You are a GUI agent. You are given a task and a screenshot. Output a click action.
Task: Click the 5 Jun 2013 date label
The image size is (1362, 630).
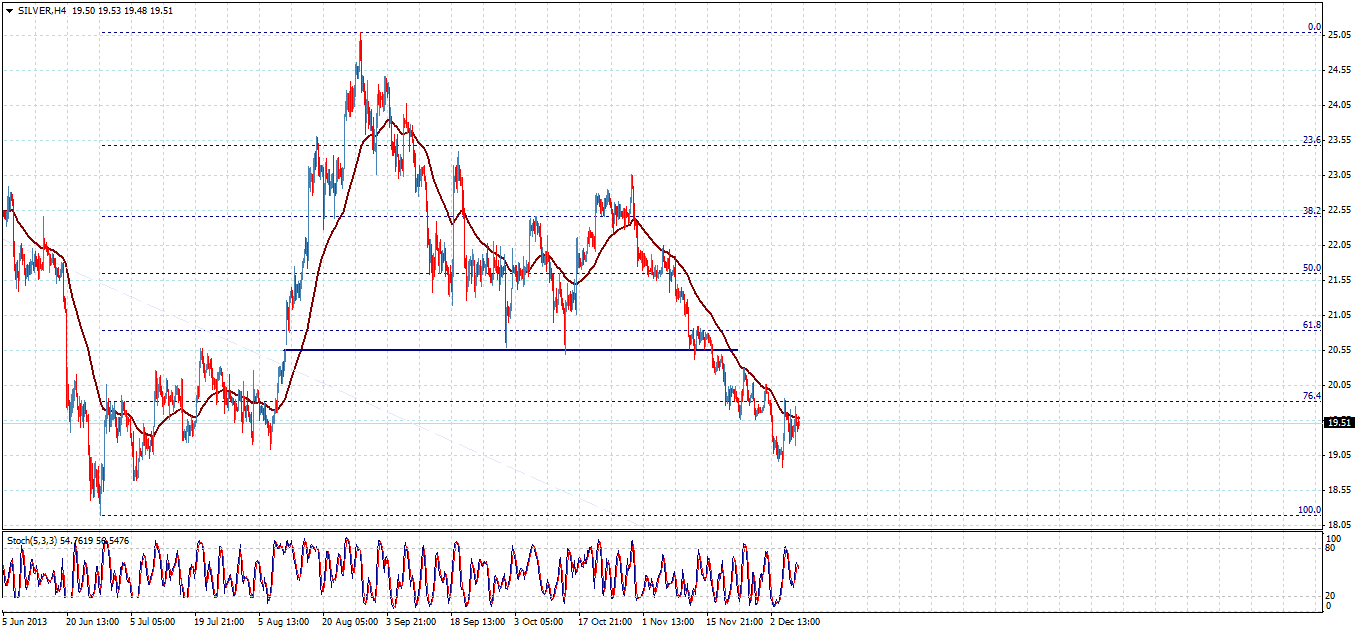(x=25, y=621)
